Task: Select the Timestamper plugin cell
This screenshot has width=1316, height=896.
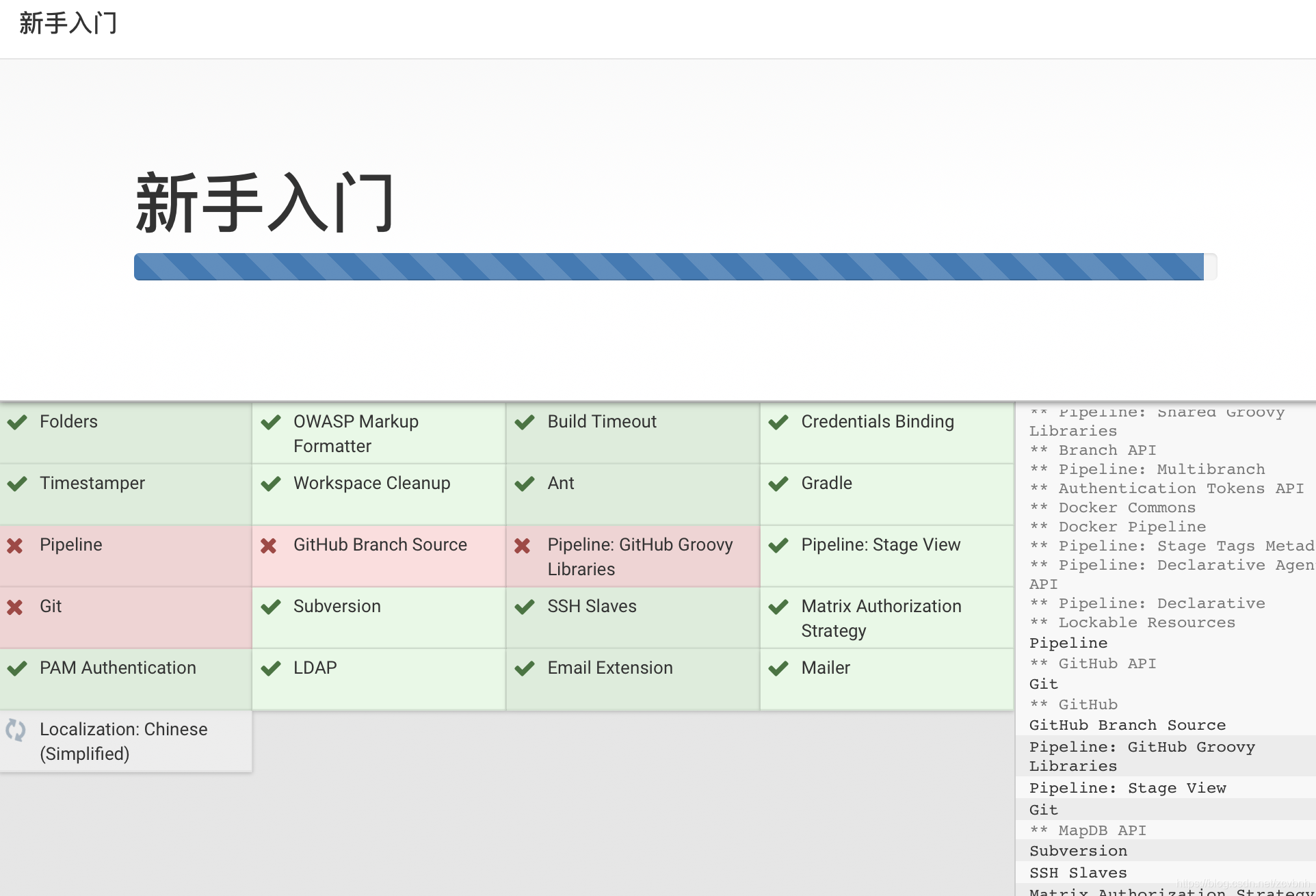Action: [126, 494]
